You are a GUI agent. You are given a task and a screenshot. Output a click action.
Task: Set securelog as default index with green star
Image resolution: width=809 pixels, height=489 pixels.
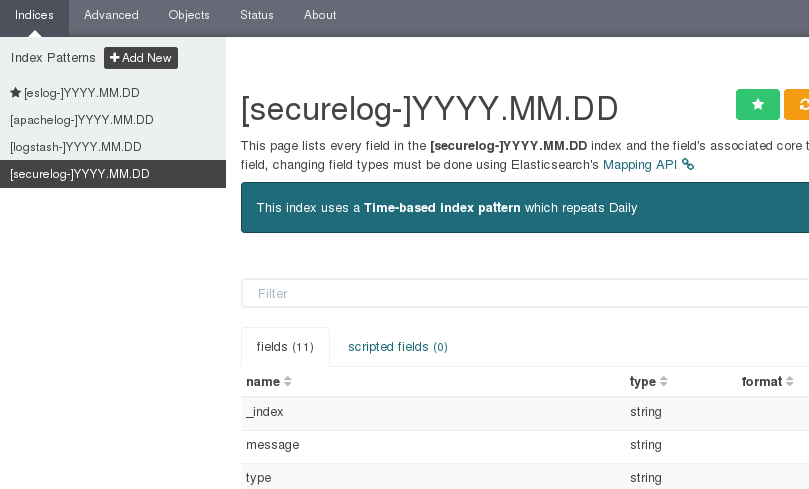pyautogui.click(x=757, y=104)
